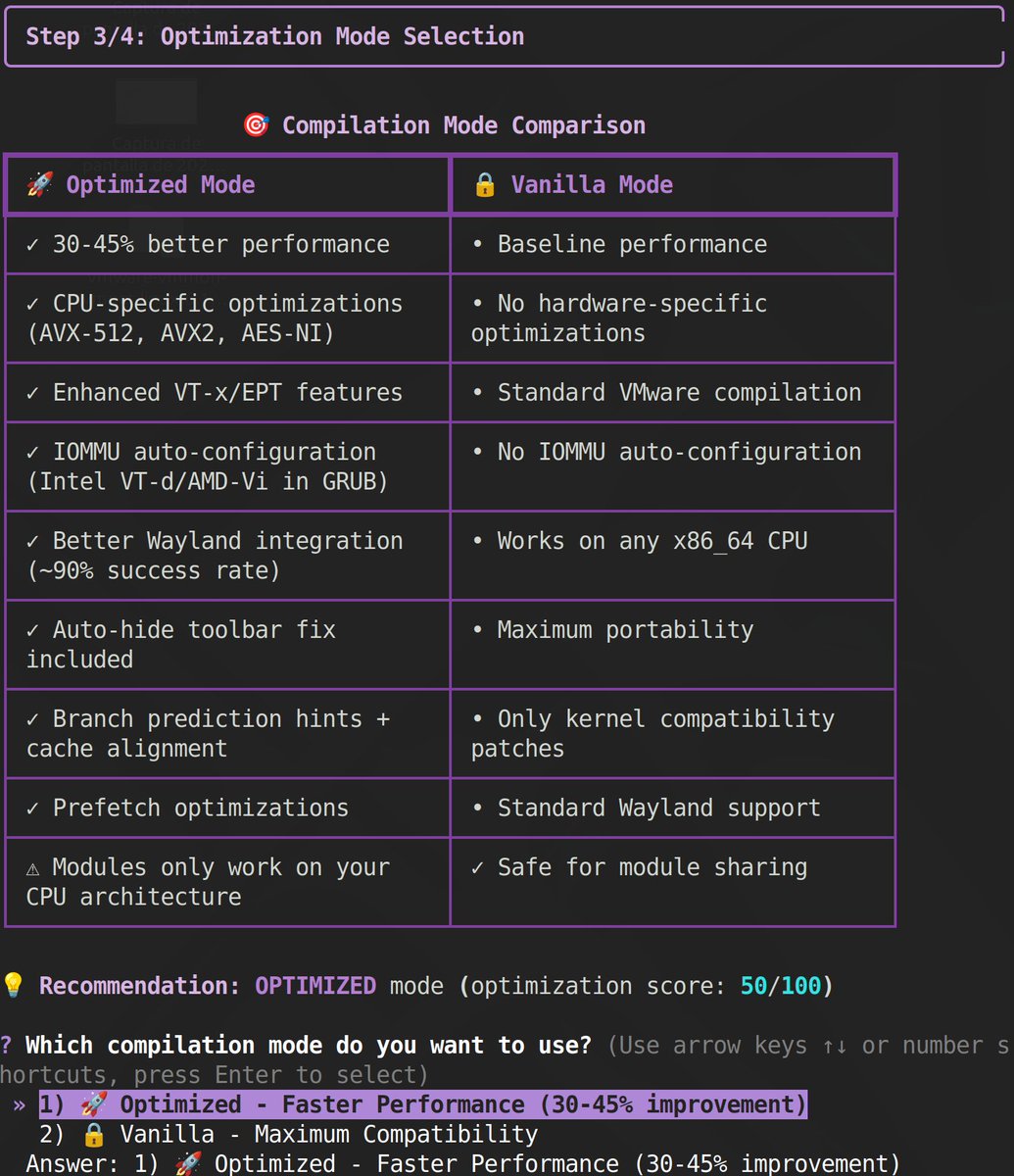
Task: Click the Step 3/4: Optimization Mode Selection title
Action: pyautogui.click(x=275, y=36)
